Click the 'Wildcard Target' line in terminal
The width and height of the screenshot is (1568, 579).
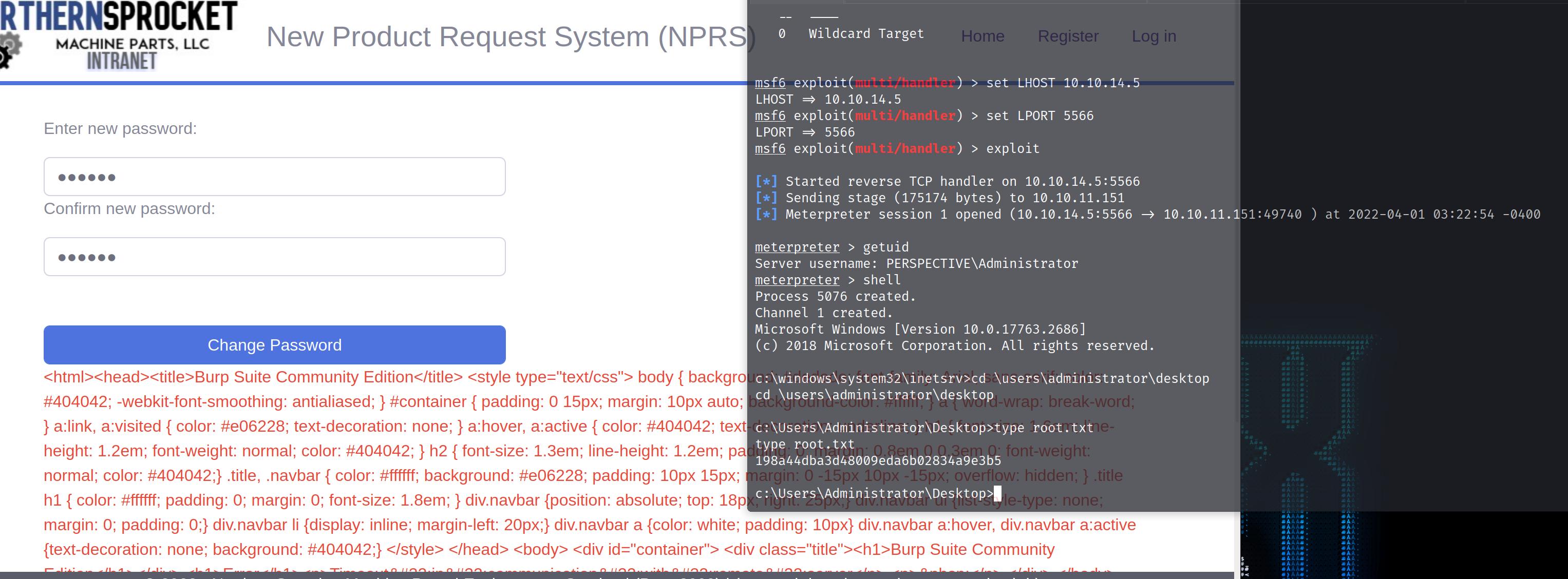865,34
